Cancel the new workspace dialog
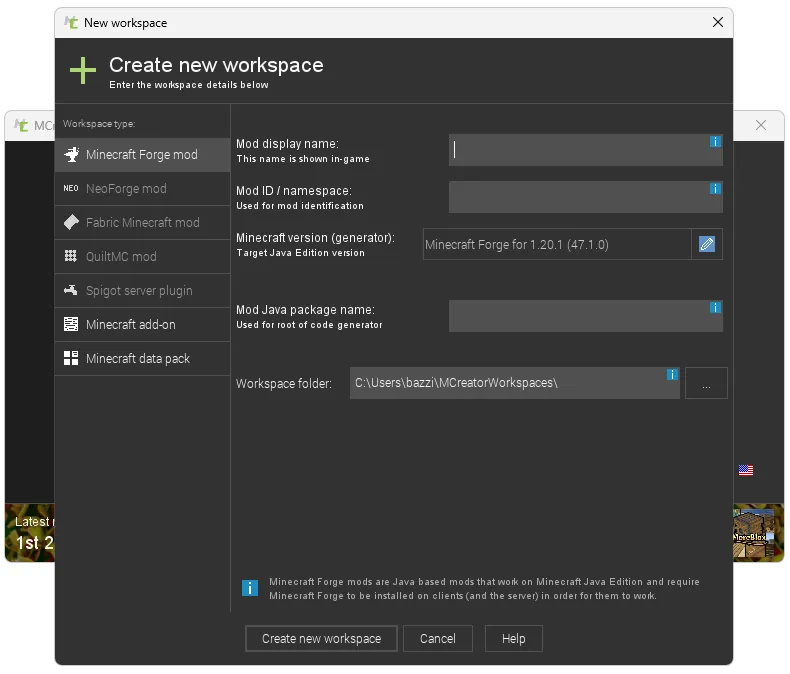Image resolution: width=790 pixels, height=674 pixels. [x=438, y=638]
